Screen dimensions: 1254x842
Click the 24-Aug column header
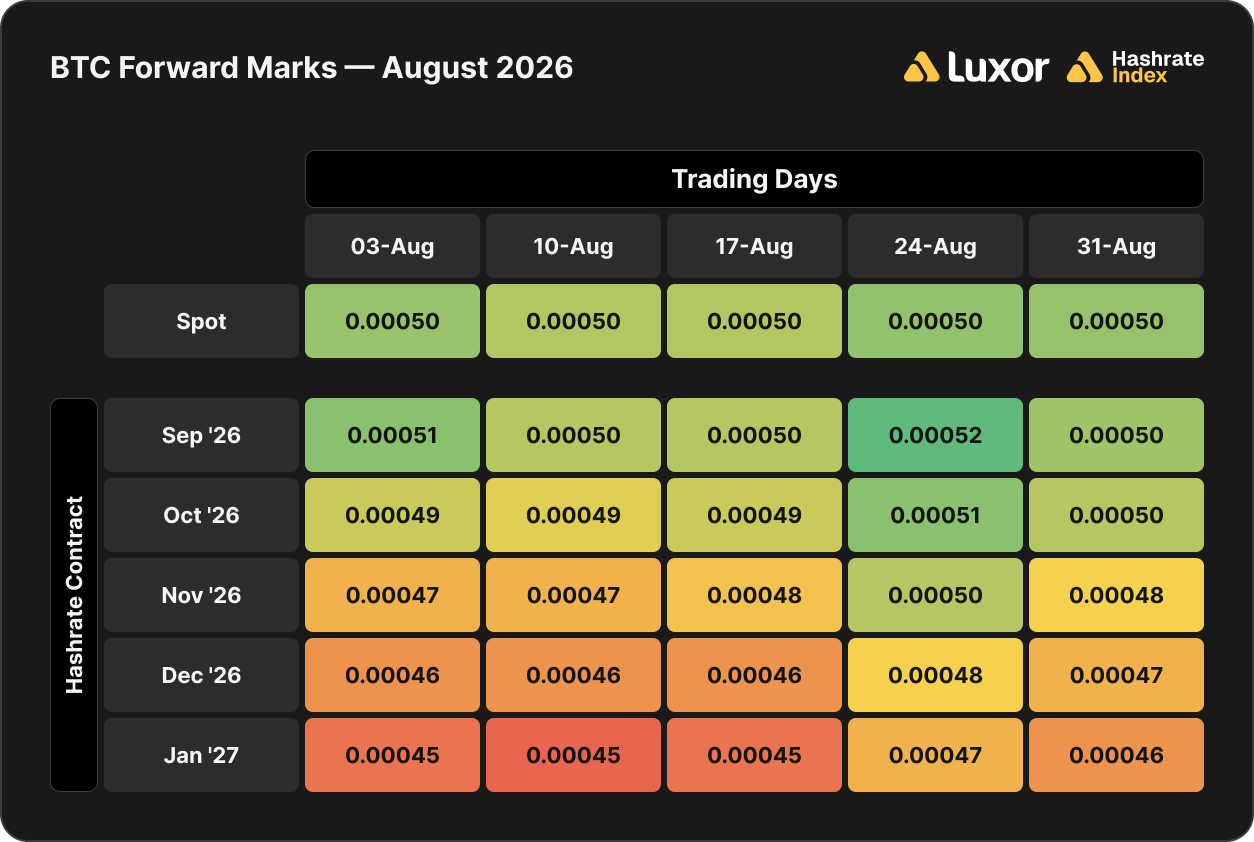point(935,246)
